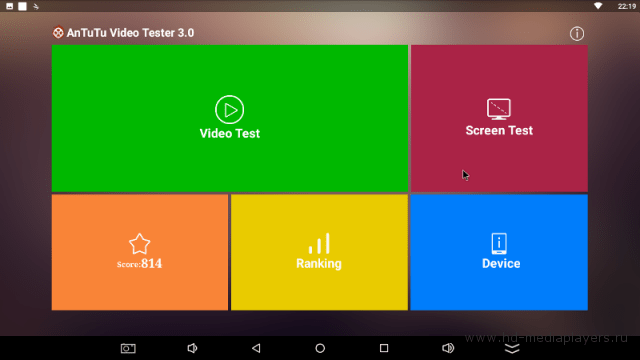The image size is (640, 360).
Task: Open the Ranking bar chart icon
Action: pos(319,243)
